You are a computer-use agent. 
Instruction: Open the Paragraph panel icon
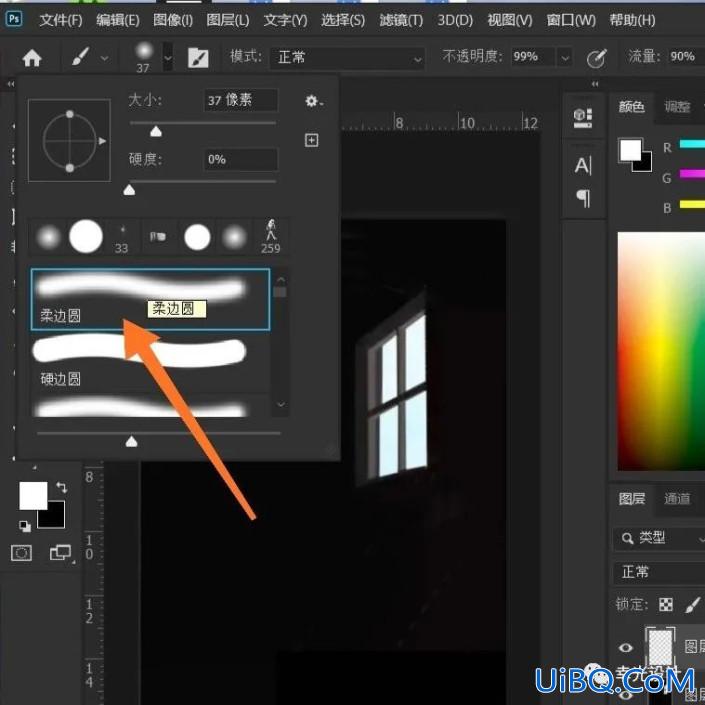click(x=584, y=198)
